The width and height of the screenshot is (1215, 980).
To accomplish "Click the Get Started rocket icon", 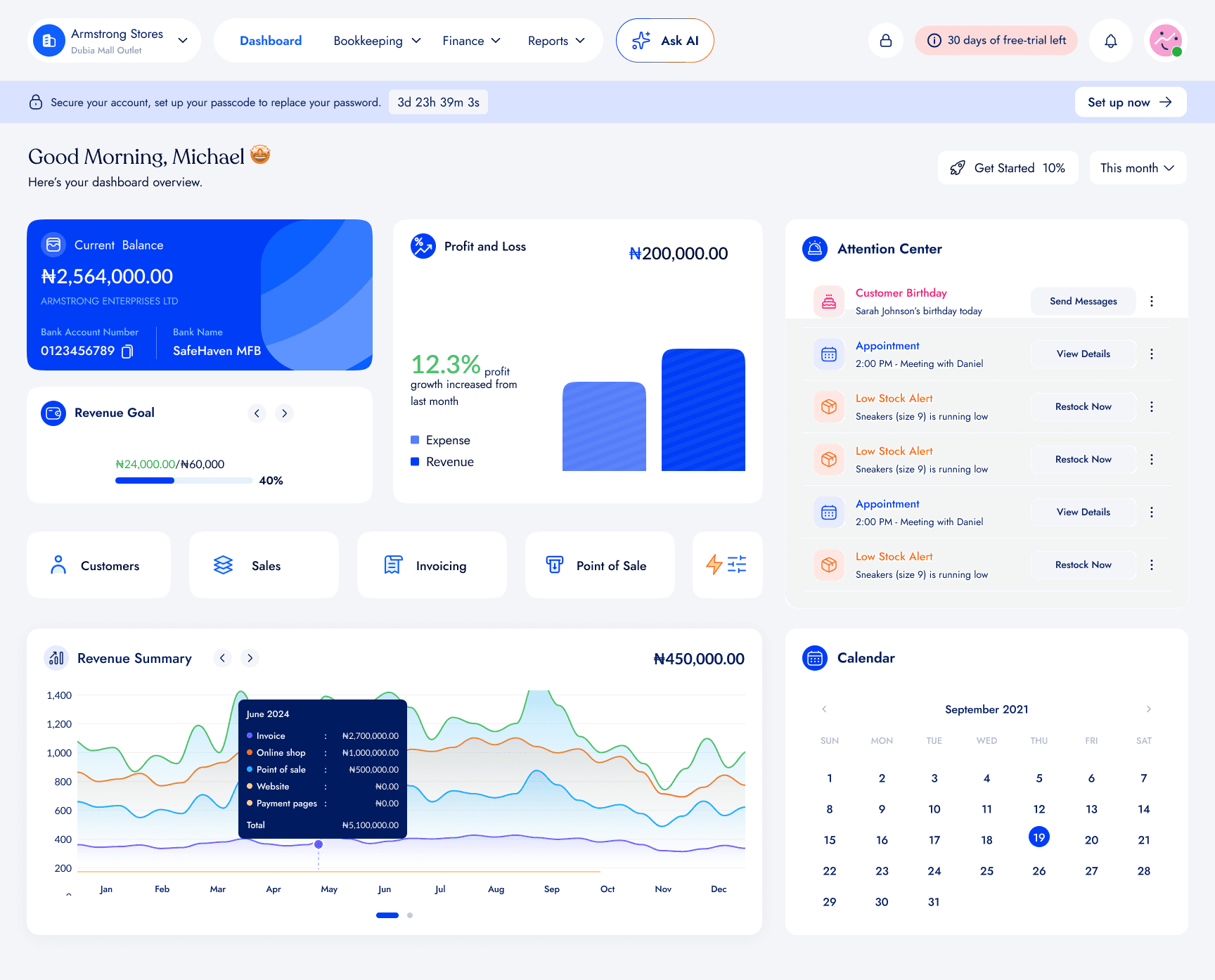I will [x=957, y=168].
